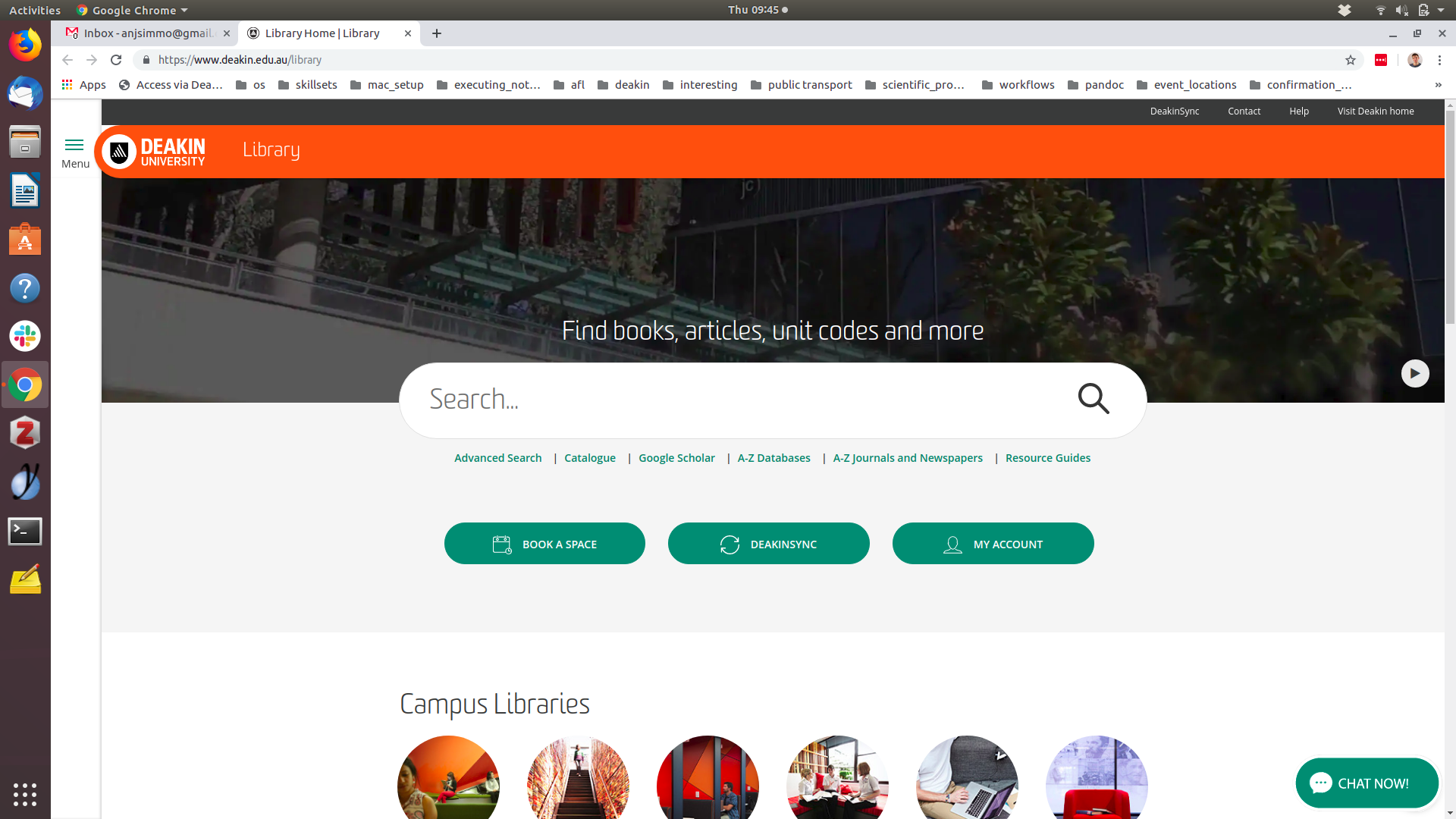Open a new browser tab
Screen dimensions: 1456x819
tap(437, 33)
